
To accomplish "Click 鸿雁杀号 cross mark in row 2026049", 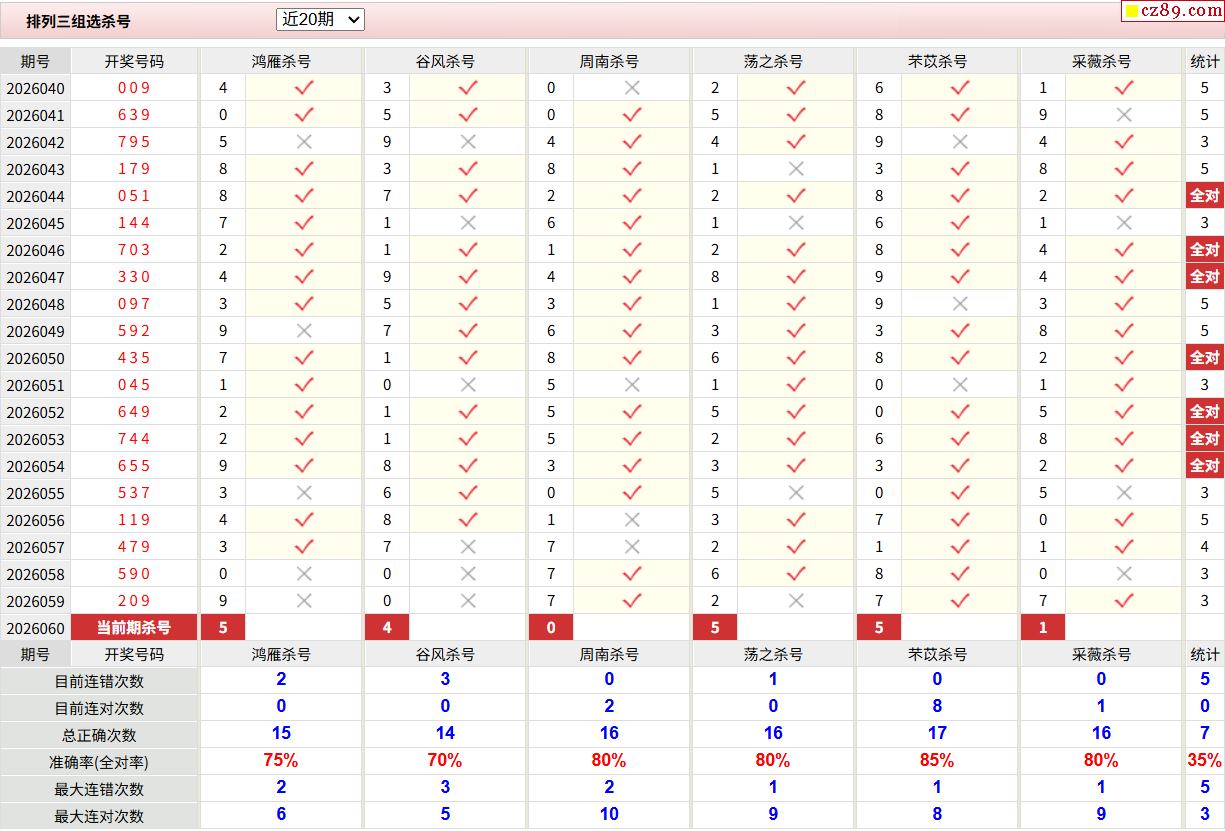I will (x=304, y=331).
